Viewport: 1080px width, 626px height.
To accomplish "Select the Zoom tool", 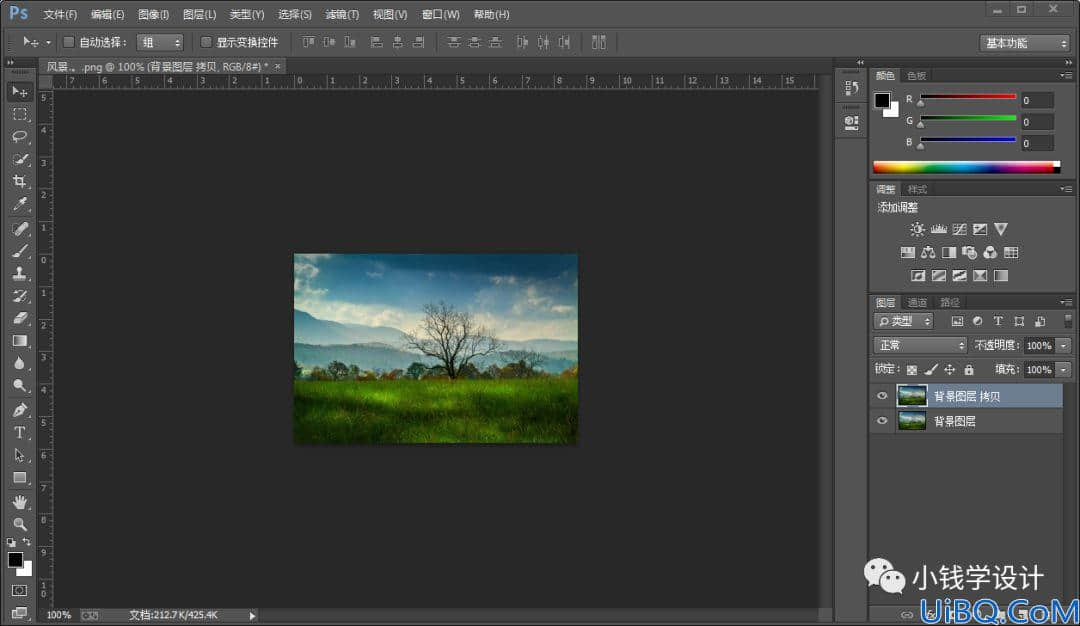I will 19,524.
